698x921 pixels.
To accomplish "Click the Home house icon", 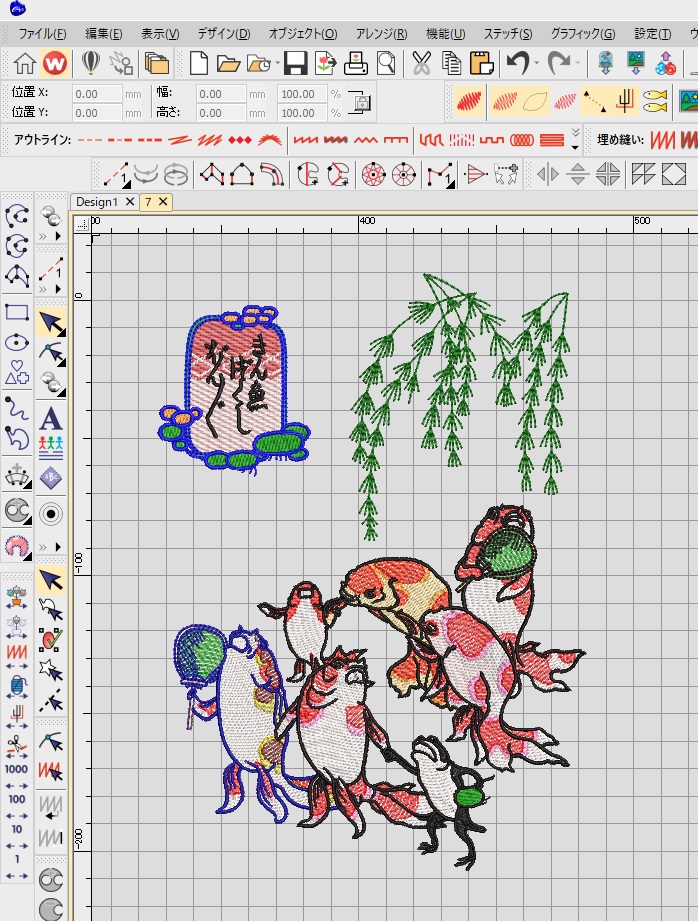I will tap(25, 63).
